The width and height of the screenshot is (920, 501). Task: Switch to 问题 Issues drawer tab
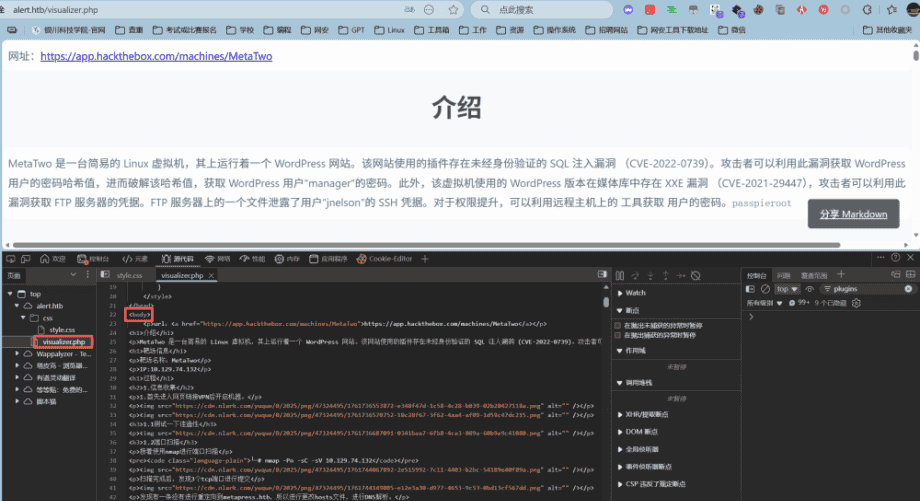(783, 275)
